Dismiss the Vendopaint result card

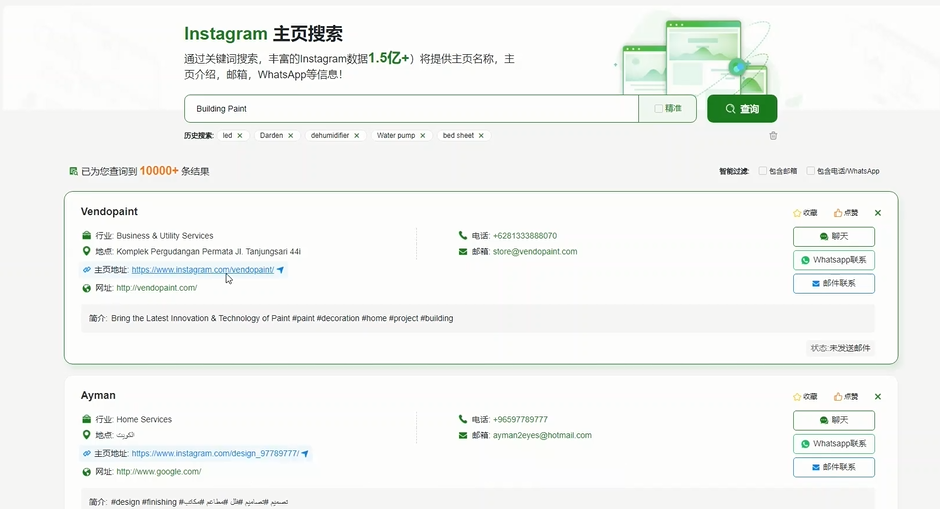[878, 213]
